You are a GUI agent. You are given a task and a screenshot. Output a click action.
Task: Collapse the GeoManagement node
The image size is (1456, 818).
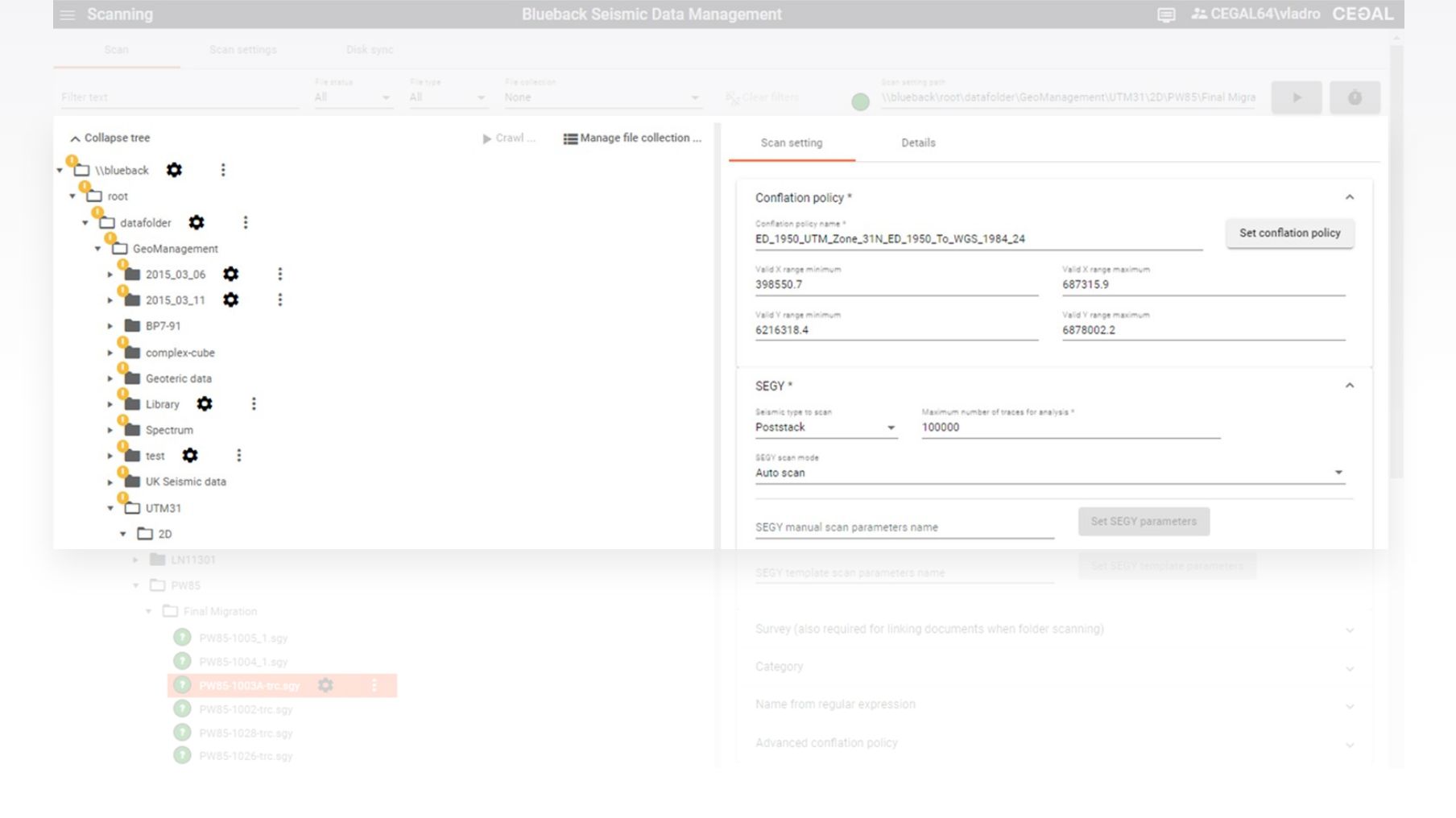tap(98, 249)
